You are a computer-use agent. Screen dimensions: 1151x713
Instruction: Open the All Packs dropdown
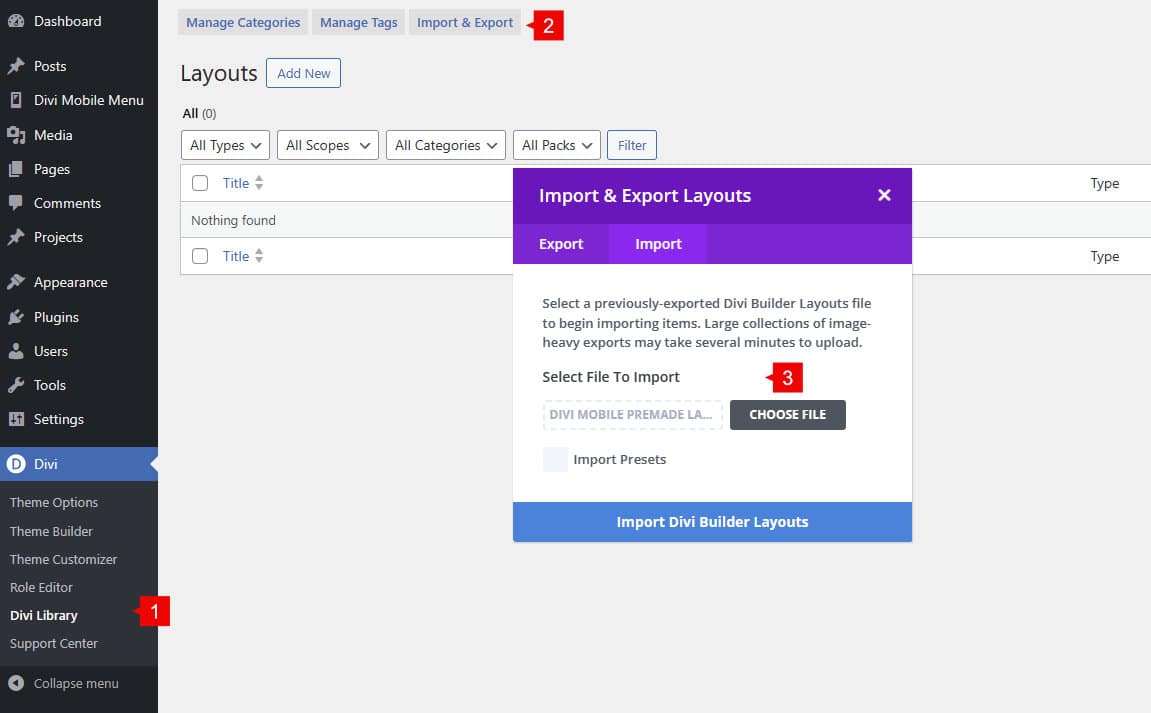(x=557, y=145)
